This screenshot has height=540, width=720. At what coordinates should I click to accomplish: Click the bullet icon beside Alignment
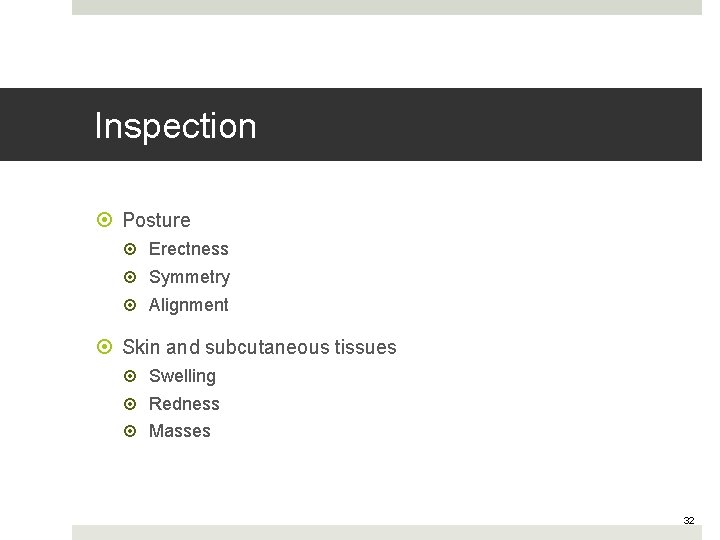tap(130, 305)
